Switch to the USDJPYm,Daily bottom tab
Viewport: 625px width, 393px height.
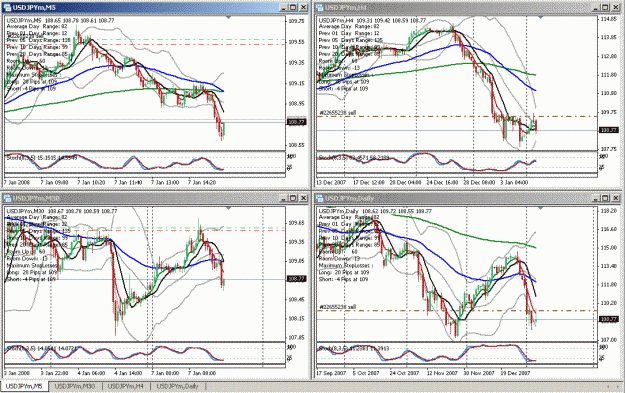(x=177, y=386)
